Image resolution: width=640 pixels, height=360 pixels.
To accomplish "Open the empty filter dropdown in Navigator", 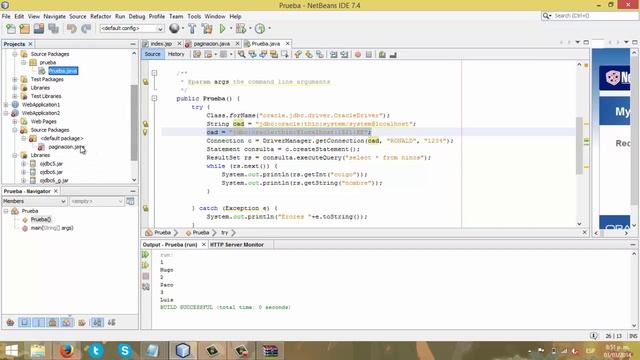I will click(96, 201).
